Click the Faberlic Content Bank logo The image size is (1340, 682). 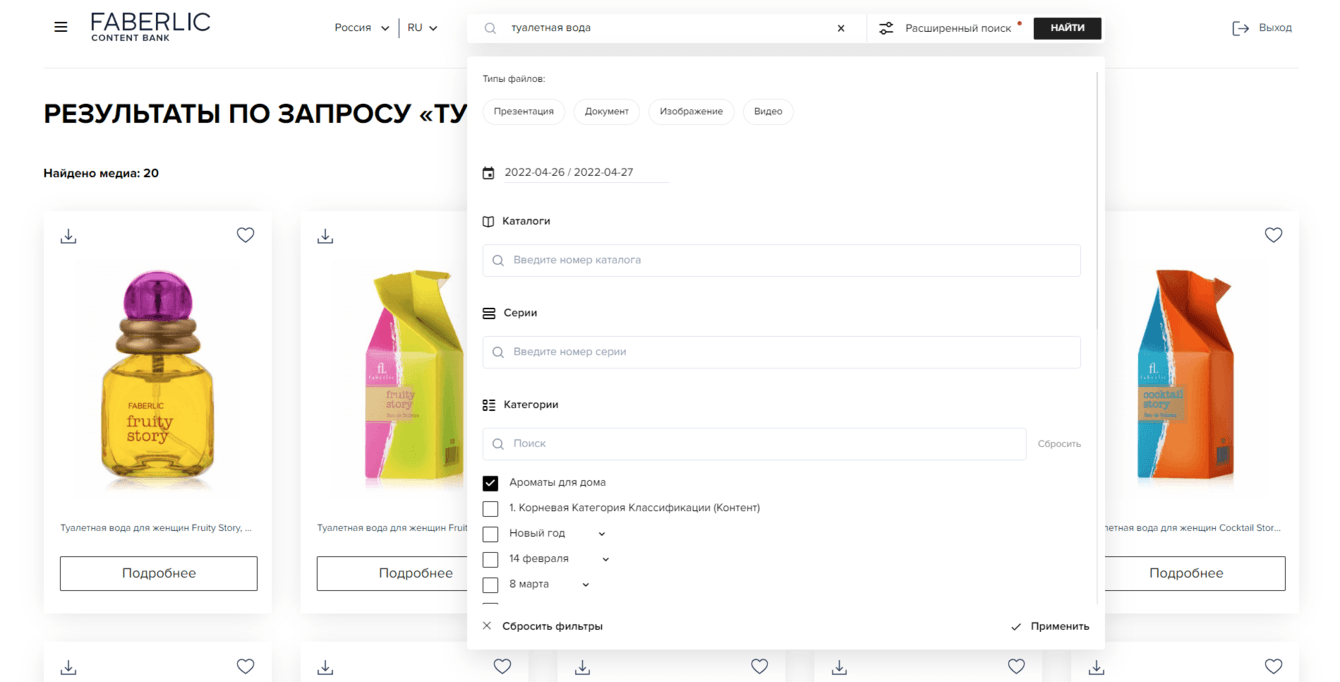(x=150, y=27)
